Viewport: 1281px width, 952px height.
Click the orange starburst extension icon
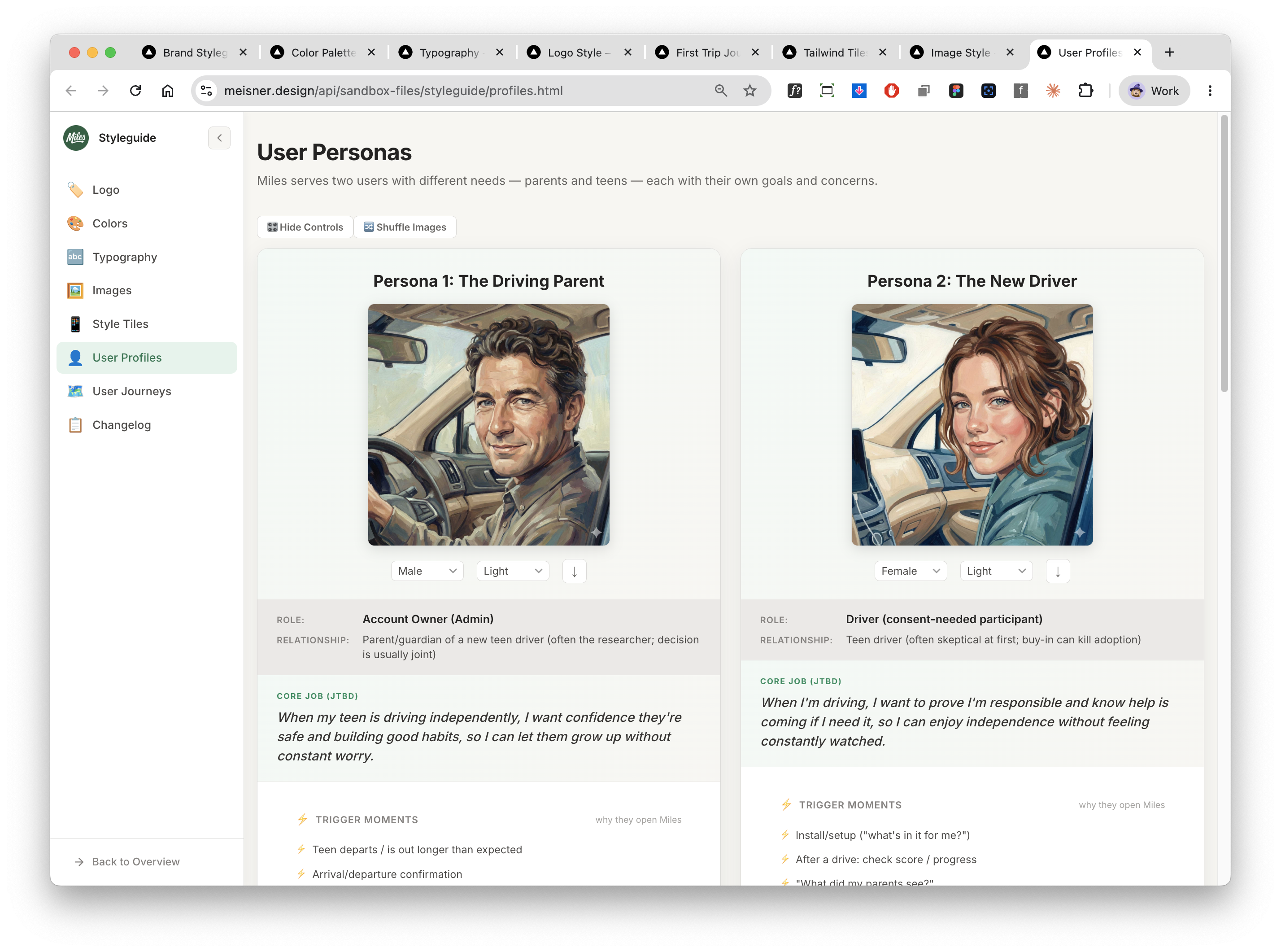click(x=1053, y=91)
